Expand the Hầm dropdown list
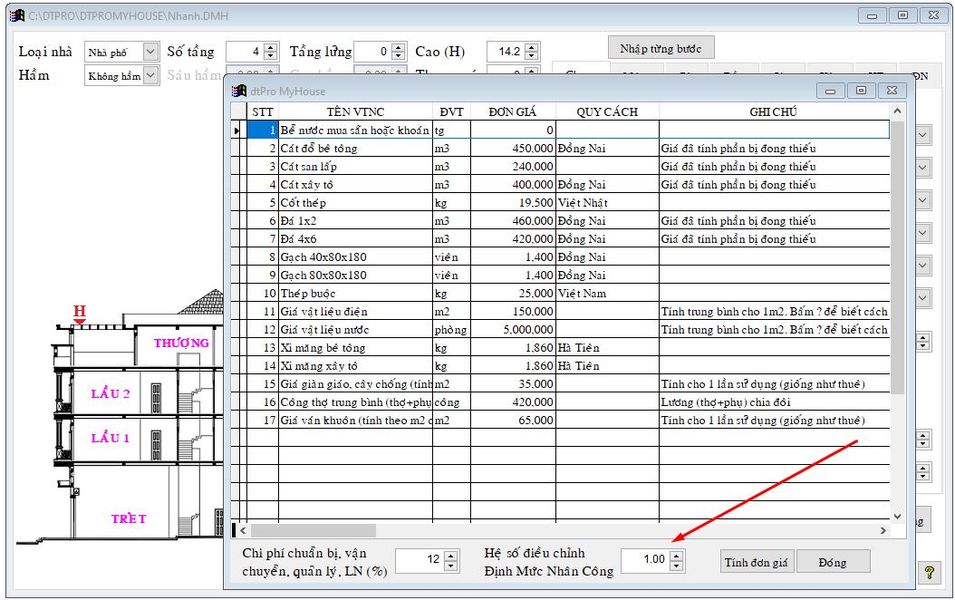 [150, 75]
